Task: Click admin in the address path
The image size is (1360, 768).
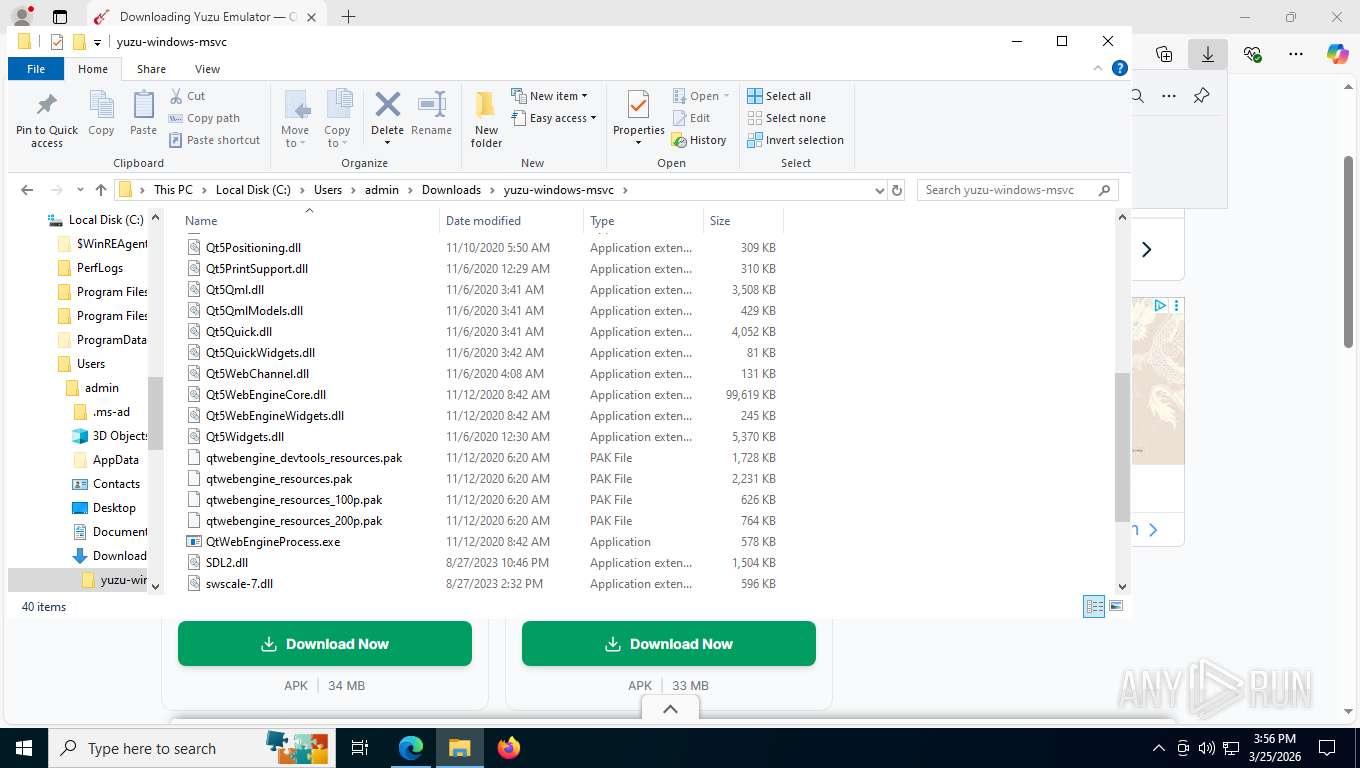Action: pos(382,190)
